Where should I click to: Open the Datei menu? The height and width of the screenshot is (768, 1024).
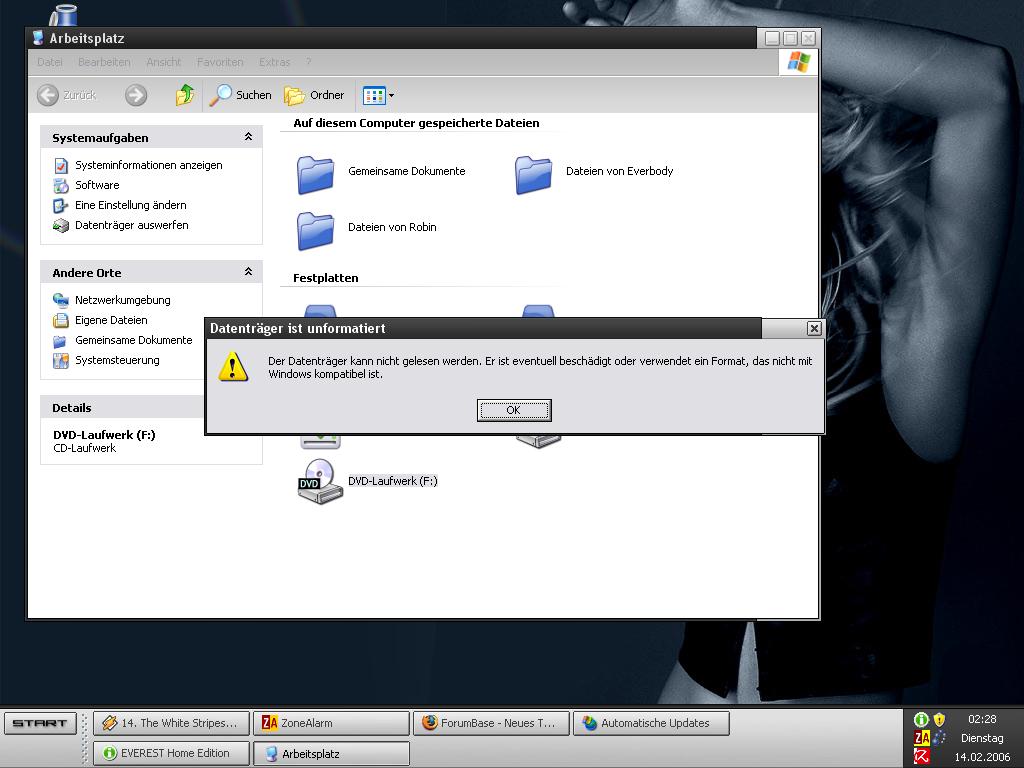(x=50, y=62)
